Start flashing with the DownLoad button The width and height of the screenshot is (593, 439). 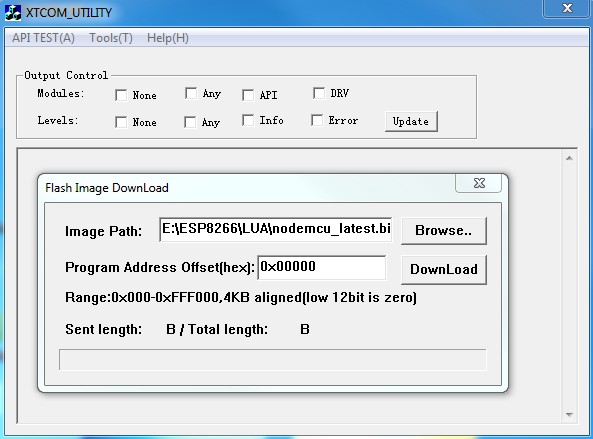click(x=444, y=269)
